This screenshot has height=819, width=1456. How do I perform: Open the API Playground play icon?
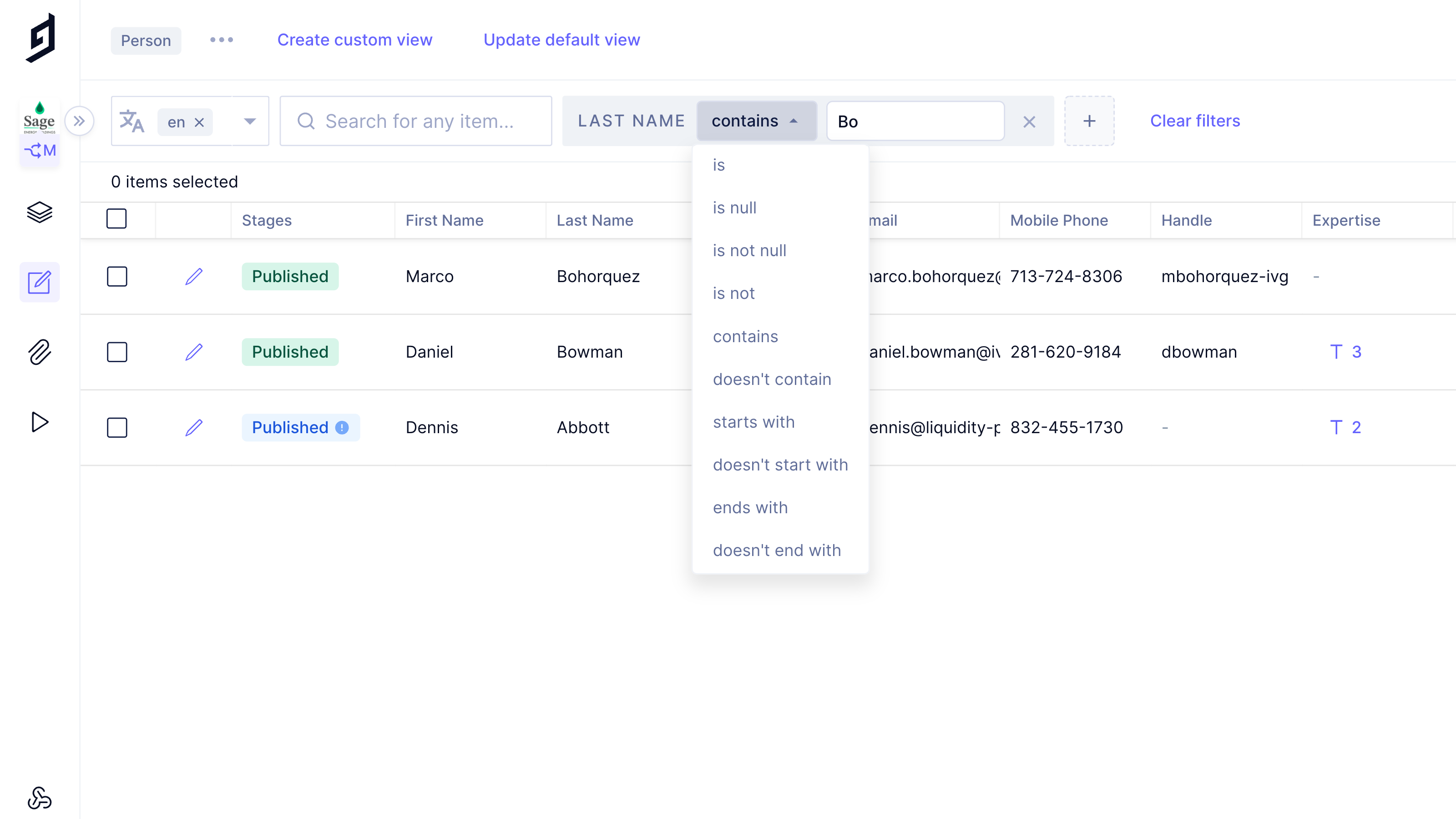pyautogui.click(x=40, y=422)
